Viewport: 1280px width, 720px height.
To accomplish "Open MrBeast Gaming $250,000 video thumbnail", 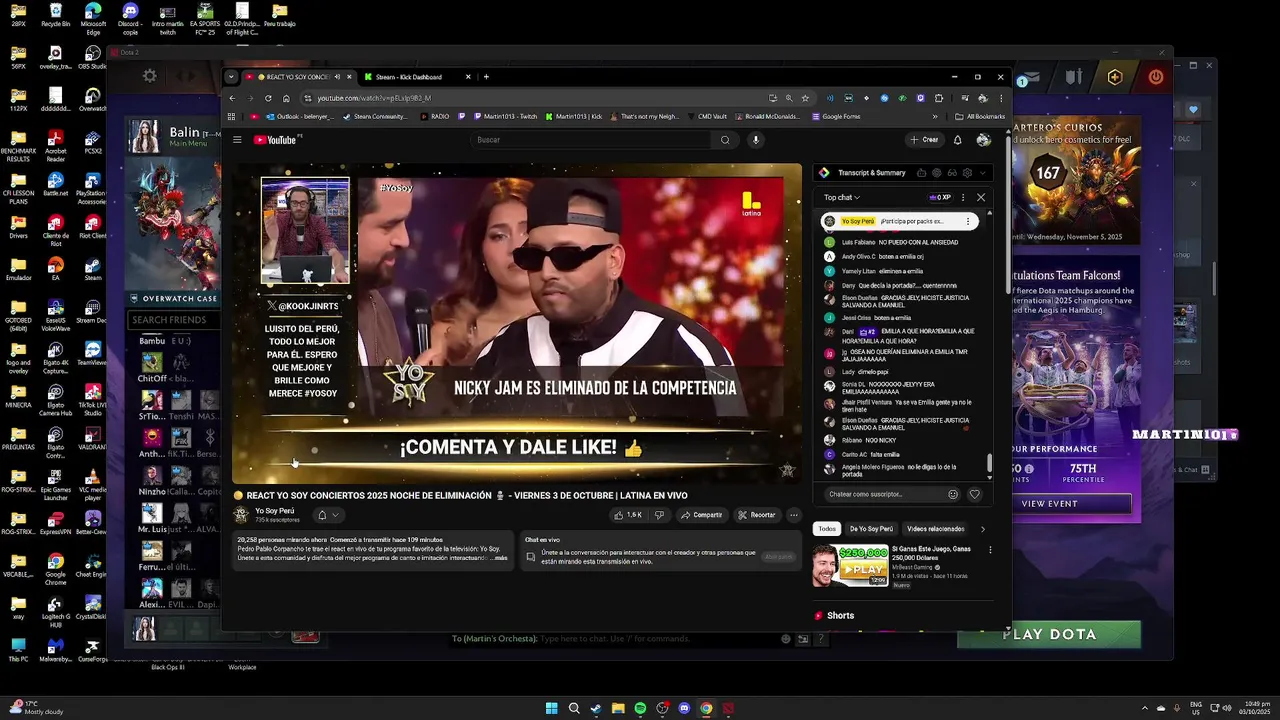I will 850,565.
